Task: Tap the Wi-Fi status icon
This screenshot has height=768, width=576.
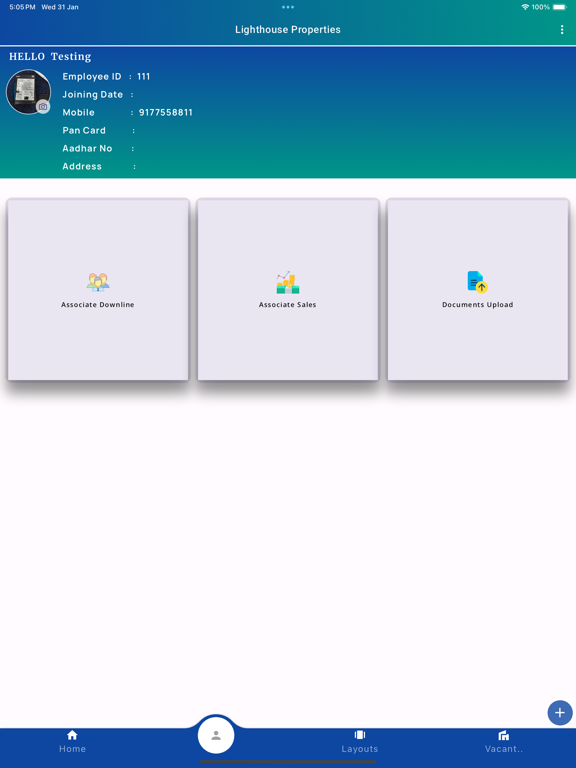Action: (525, 7)
